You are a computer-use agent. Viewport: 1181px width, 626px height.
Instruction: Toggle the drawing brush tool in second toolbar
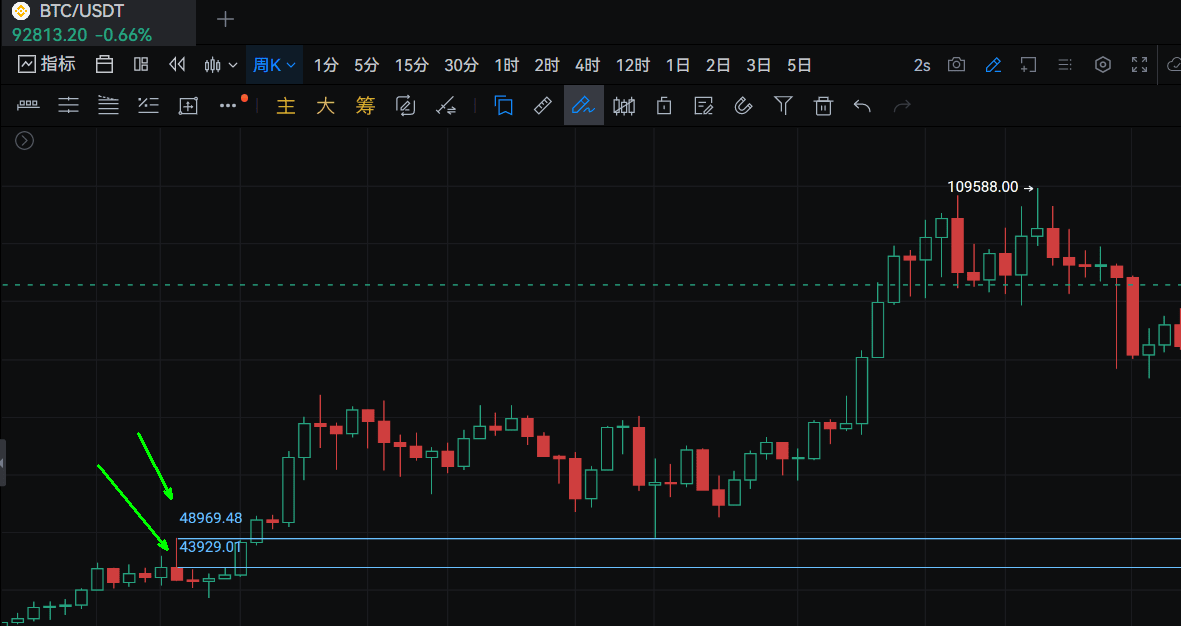(x=583, y=105)
